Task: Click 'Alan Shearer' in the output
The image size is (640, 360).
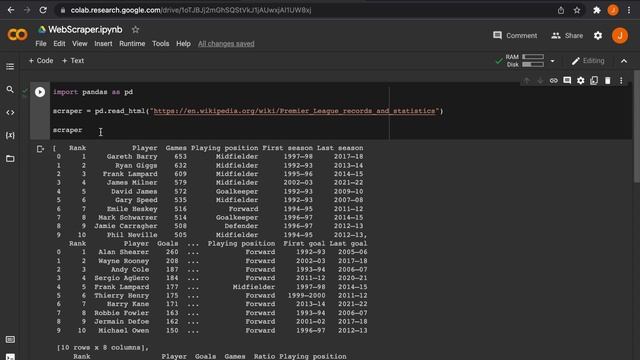Action: click(124, 252)
